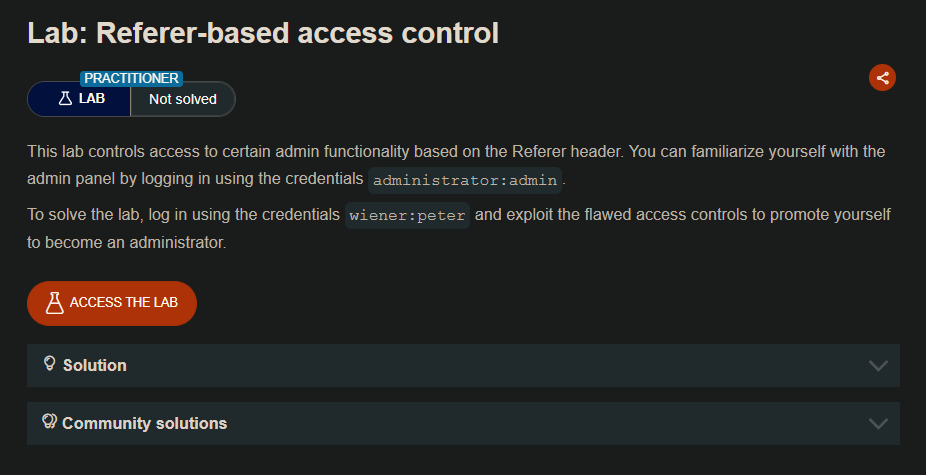
Task: Click the flask icon in LAB badge
Action: click(65, 99)
